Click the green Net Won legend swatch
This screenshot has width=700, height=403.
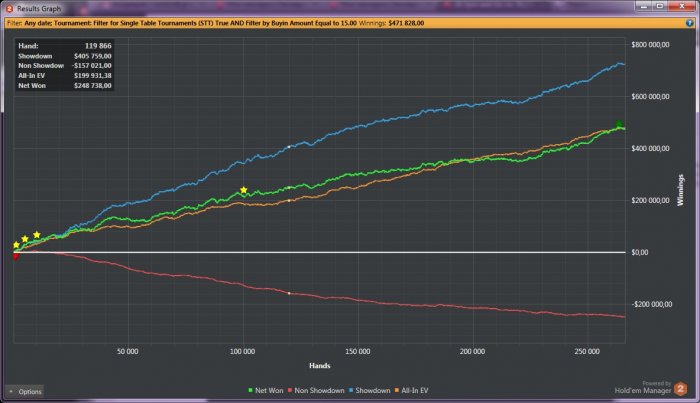coord(250,391)
